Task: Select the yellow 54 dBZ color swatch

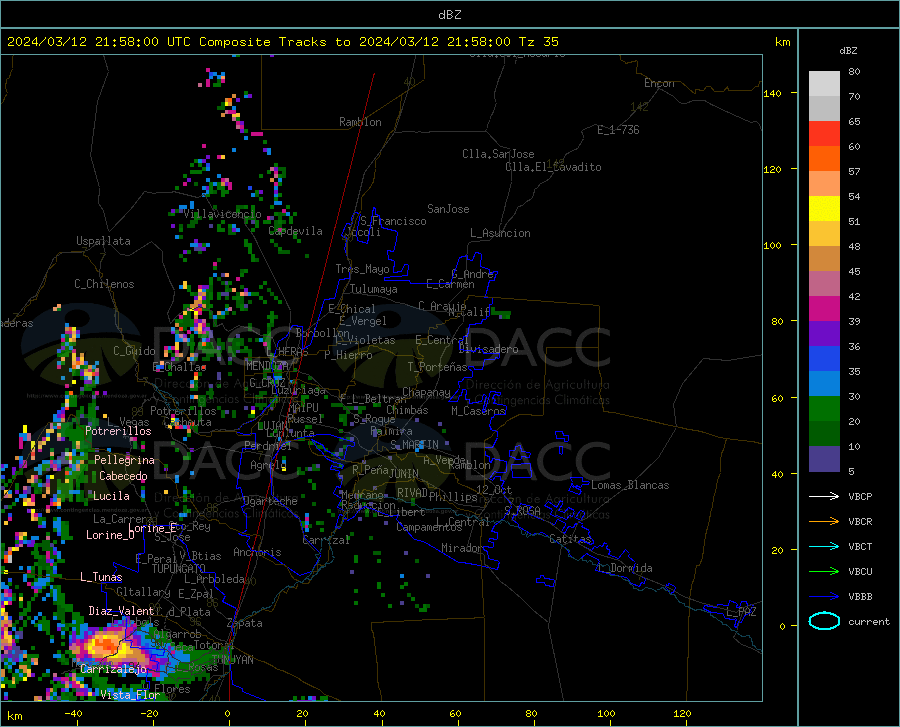Action: pyautogui.click(x=824, y=209)
